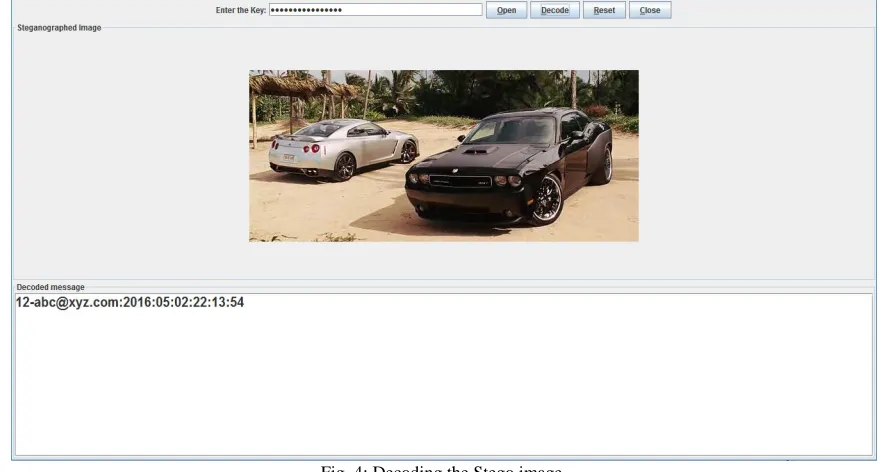Click the 'Steganographed Image' panel title
880x472 pixels.
point(59,28)
